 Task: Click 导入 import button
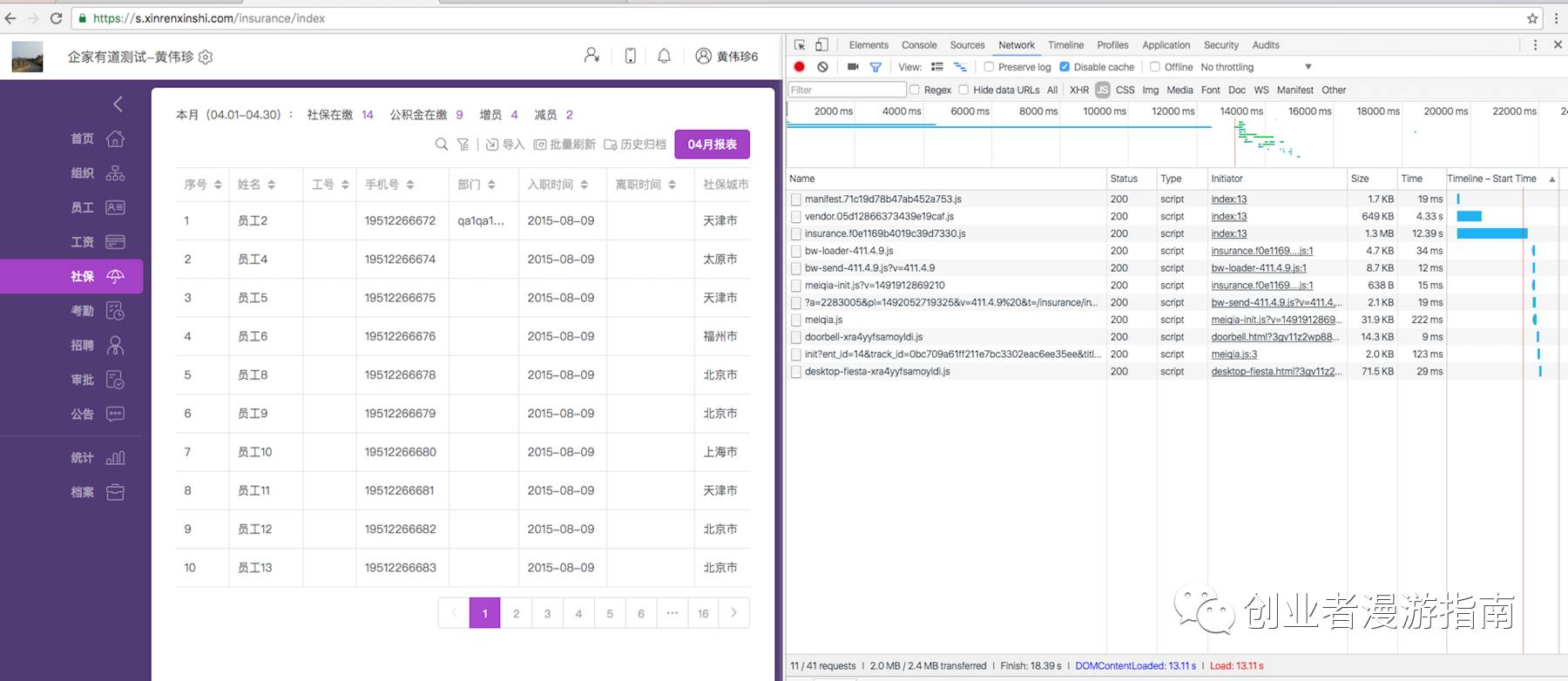[505, 145]
